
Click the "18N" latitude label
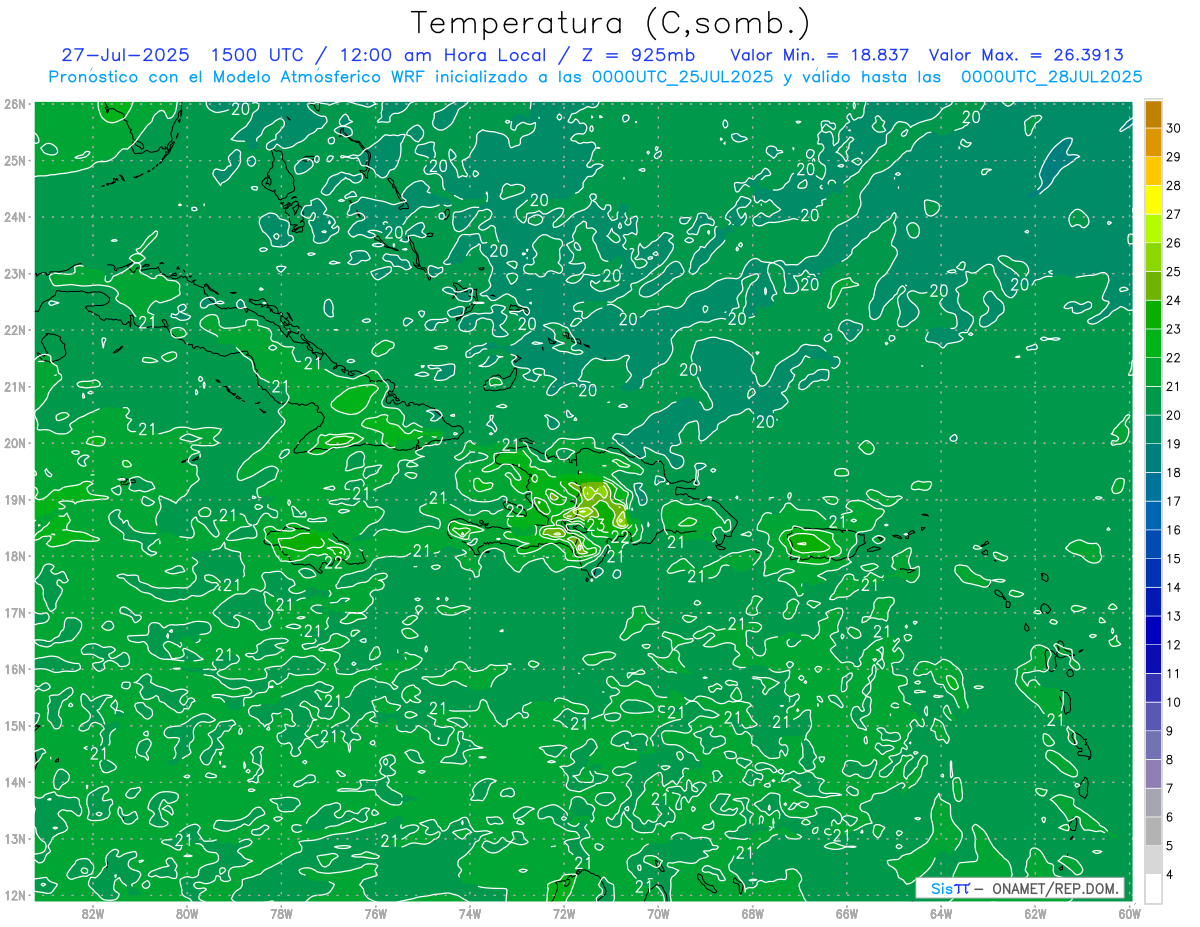[x=14, y=556]
